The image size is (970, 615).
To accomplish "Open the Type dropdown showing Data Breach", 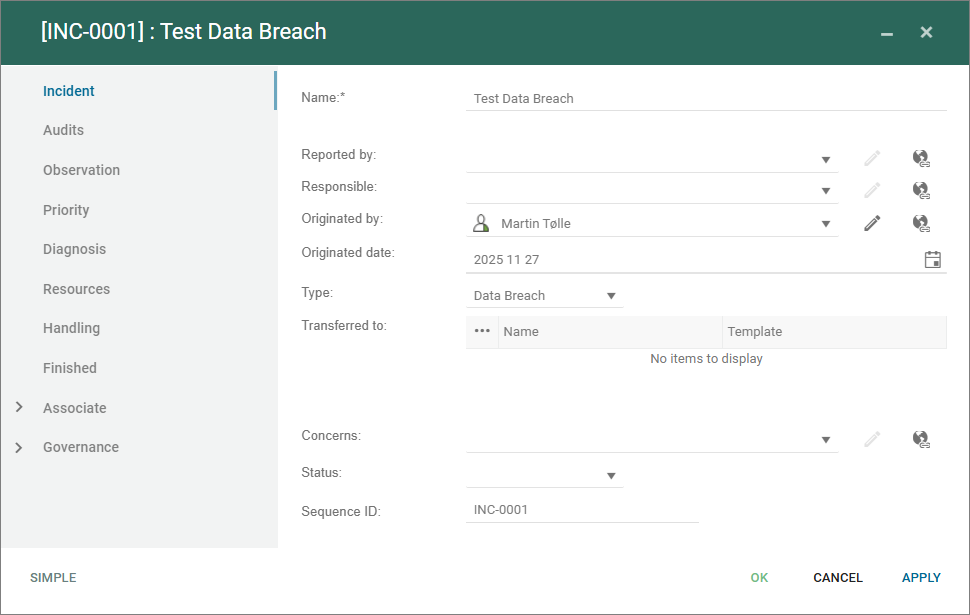I will (x=611, y=296).
